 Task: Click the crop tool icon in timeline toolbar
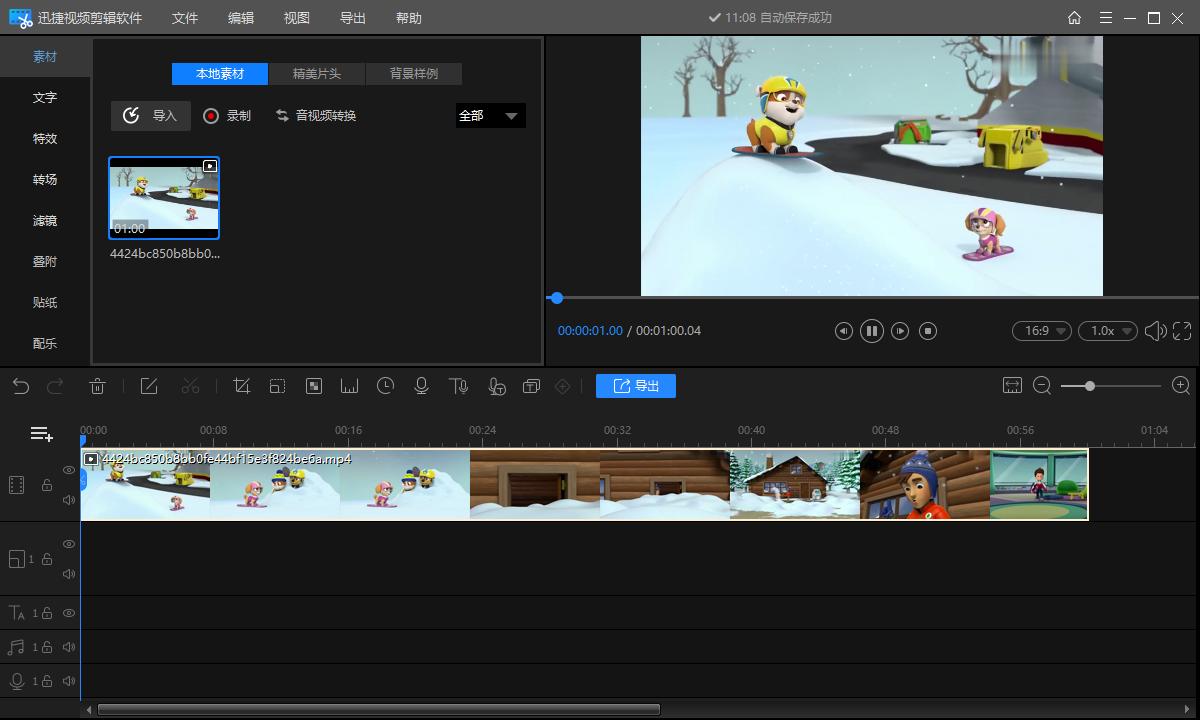point(241,386)
